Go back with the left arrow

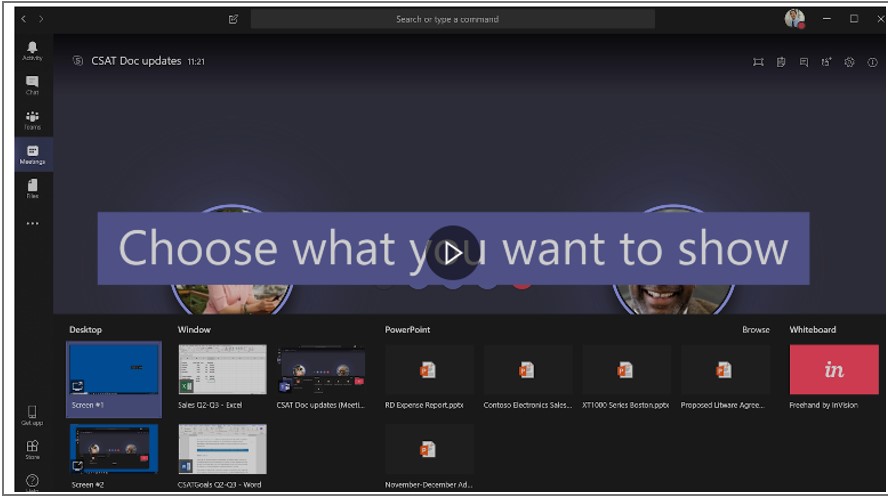(24, 19)
